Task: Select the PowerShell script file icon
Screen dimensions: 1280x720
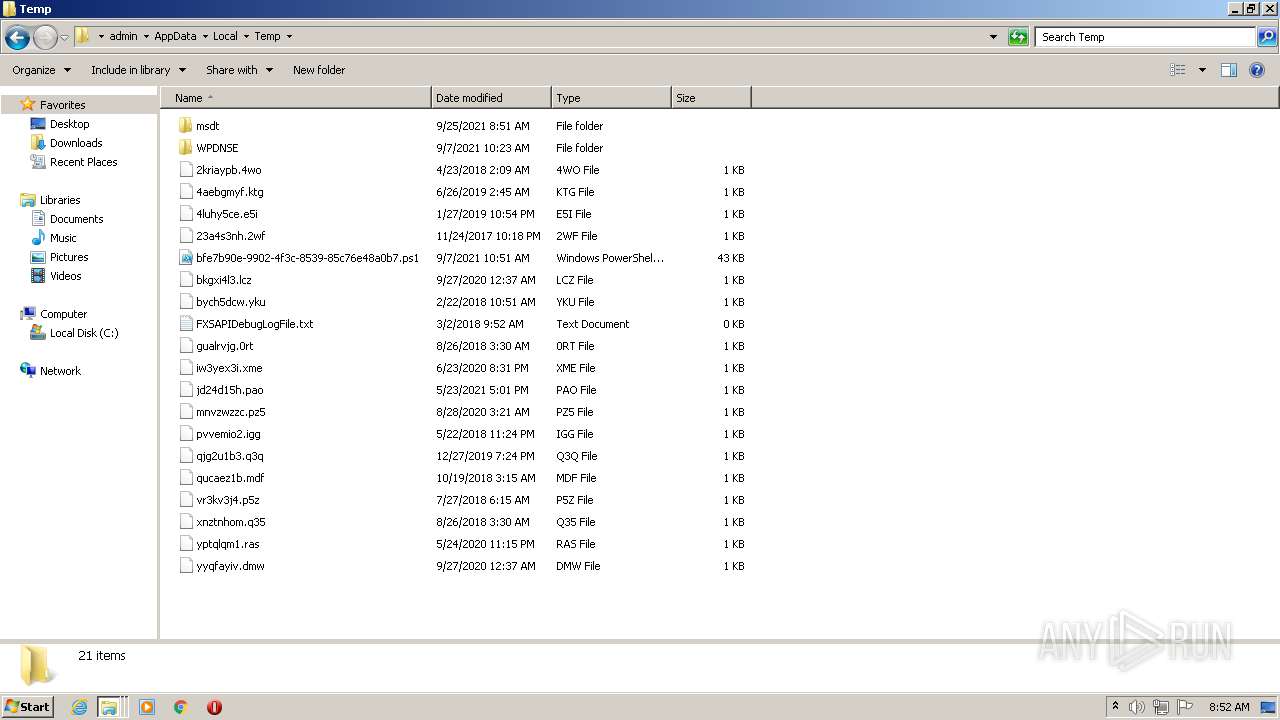Action: point(185,258)
